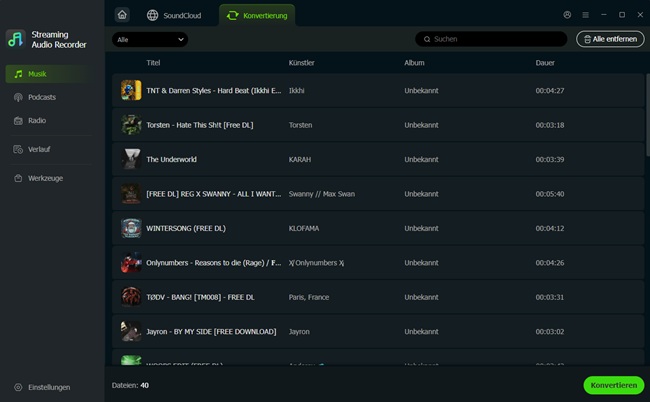Viewport: 650px width, 402px height.
Task: Select TØDV - BANG! [TM008] track
Action: (x=200, y=297)
